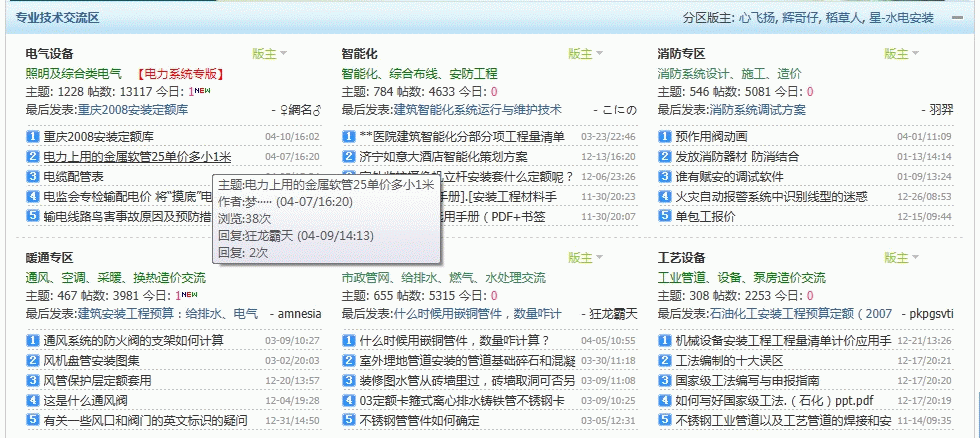This screenshot has width=980, height=438.
Task: Expand 版主 dropdown for 消防专区
Action: pos(902,54)
